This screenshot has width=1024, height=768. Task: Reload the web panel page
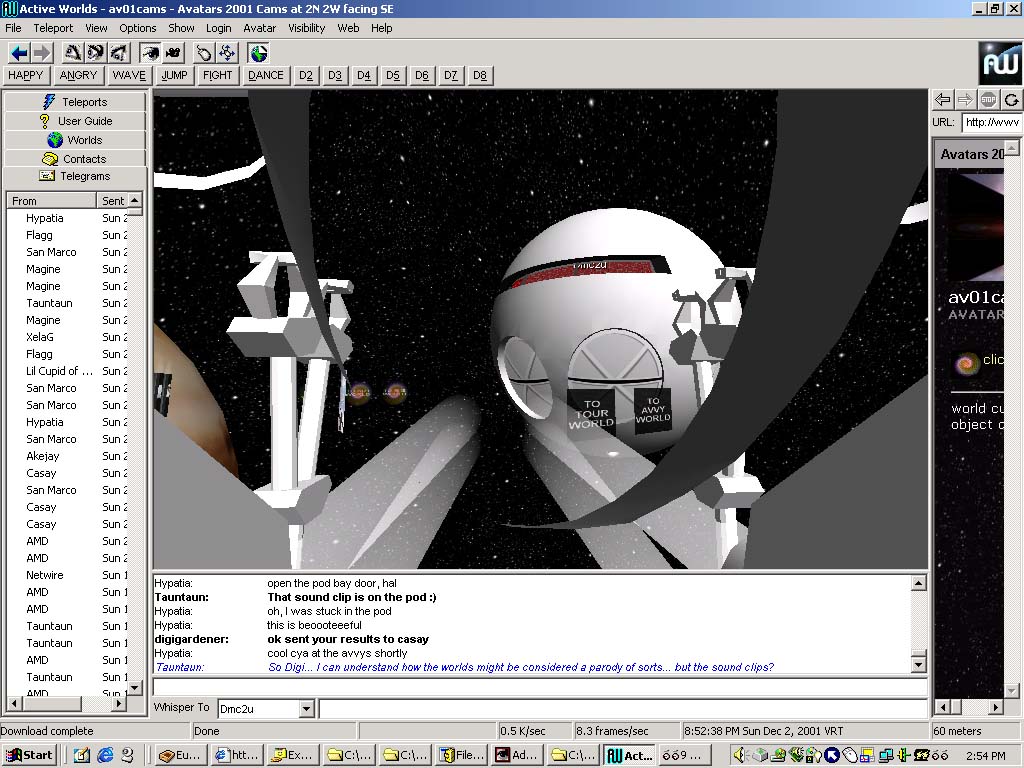click(1012, 99)
